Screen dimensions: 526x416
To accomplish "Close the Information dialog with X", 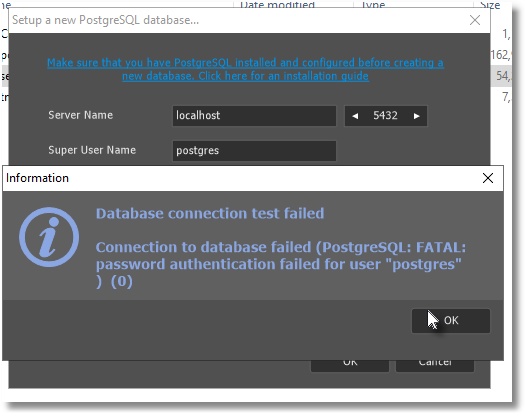I will pos(488,178).
